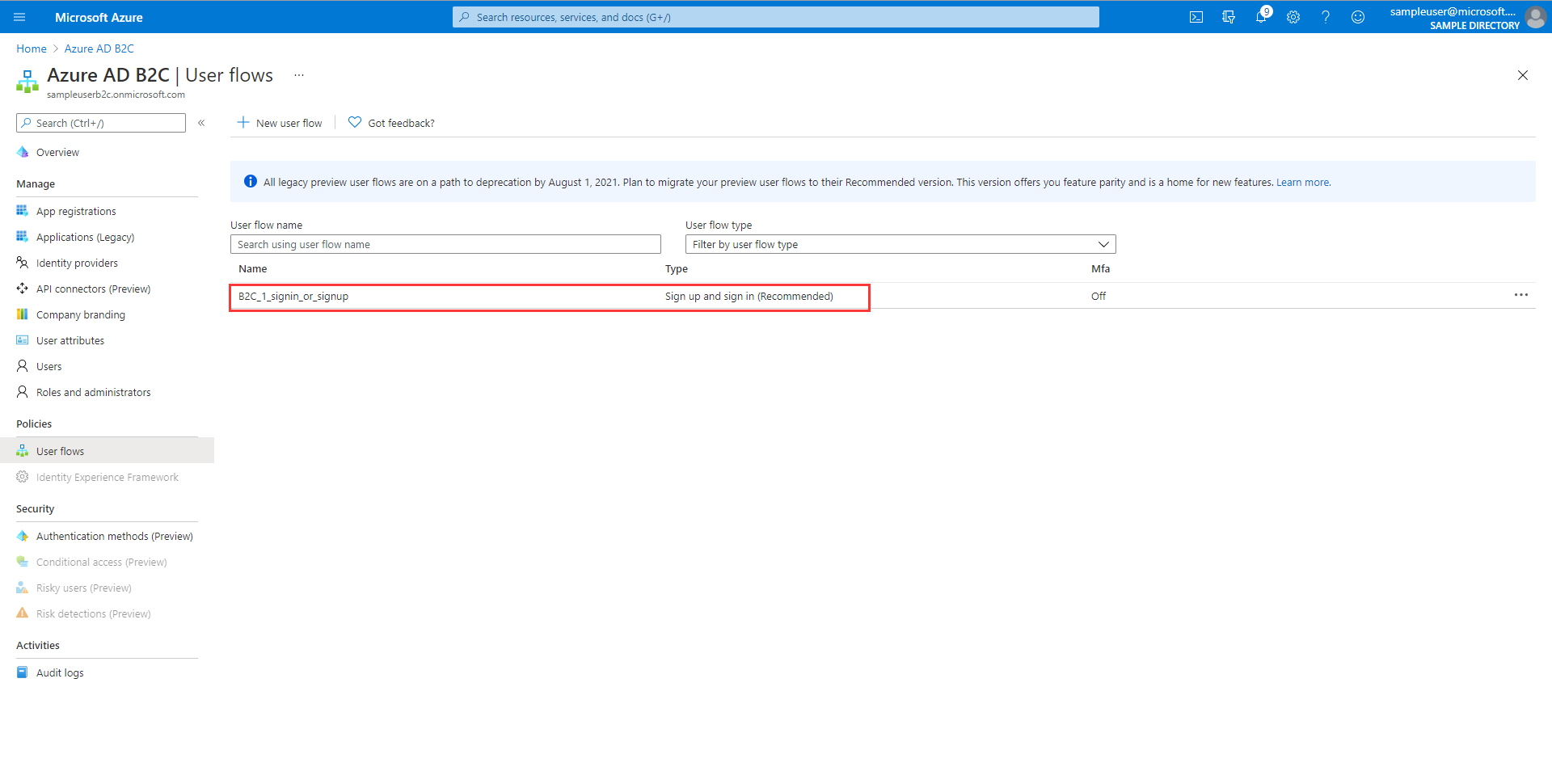Image resolution: width=1552 pixels, height=784 pixels.
Task: Open User attributes
Action: point(70,340)
